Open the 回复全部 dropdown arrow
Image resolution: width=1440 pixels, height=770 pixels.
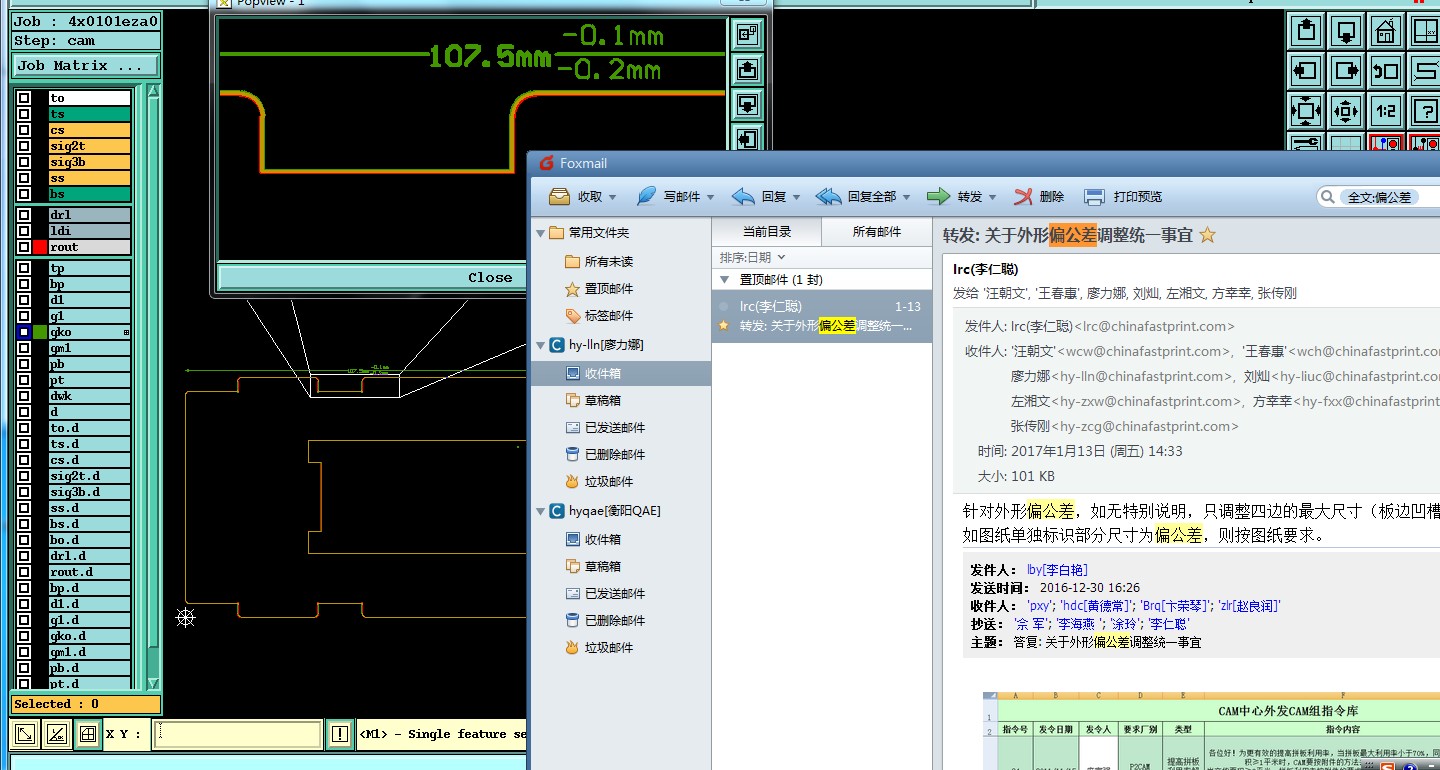(x=906, y=198)
